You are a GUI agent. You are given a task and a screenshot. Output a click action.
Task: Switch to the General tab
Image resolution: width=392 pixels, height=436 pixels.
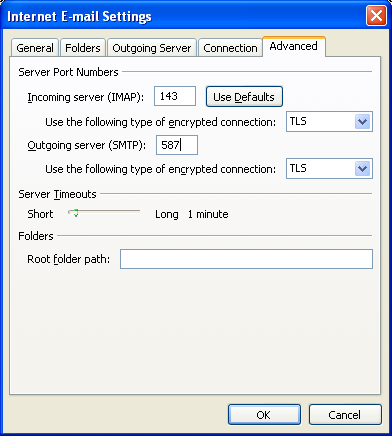tap(35, 48)
